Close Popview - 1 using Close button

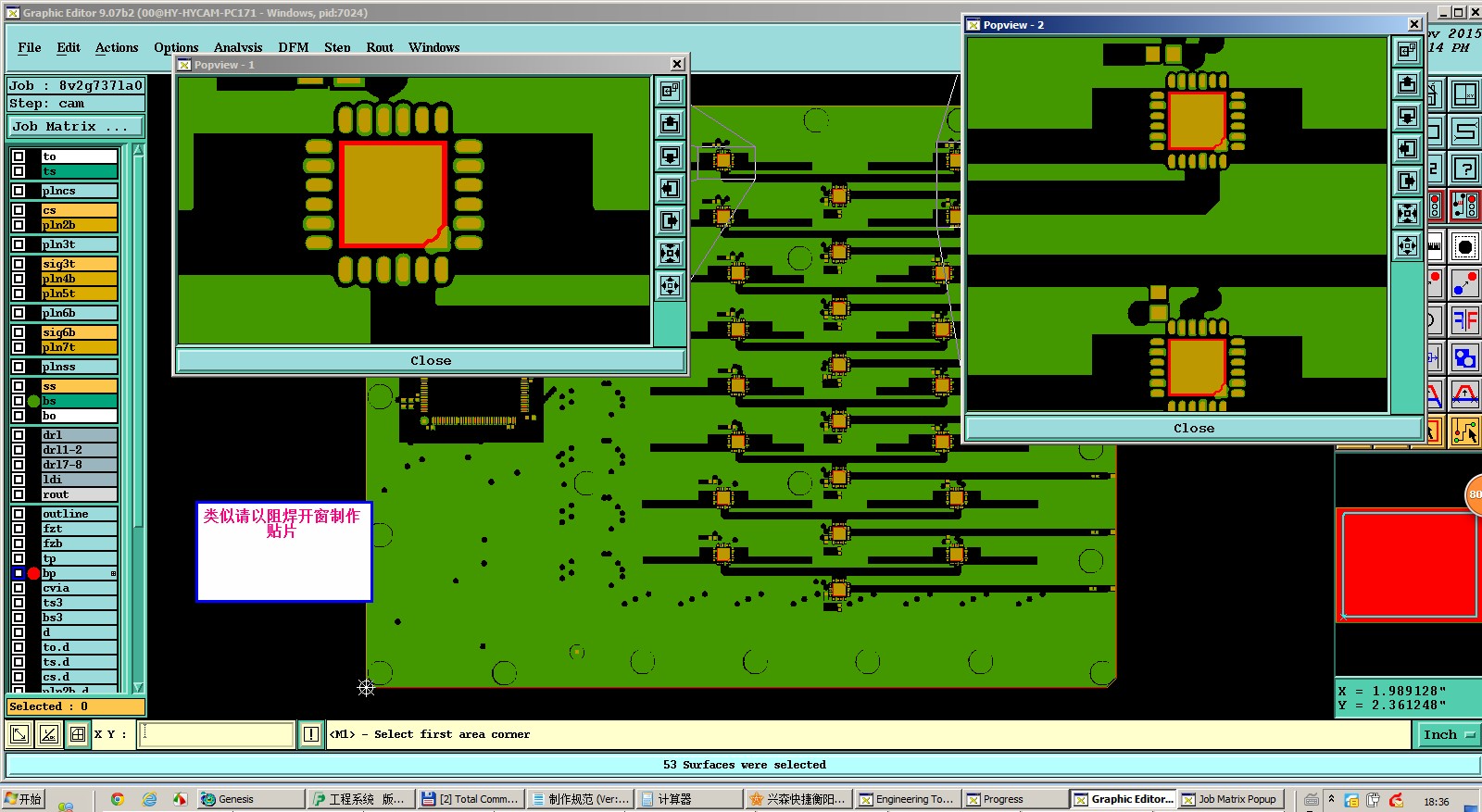tap(431, 361)
